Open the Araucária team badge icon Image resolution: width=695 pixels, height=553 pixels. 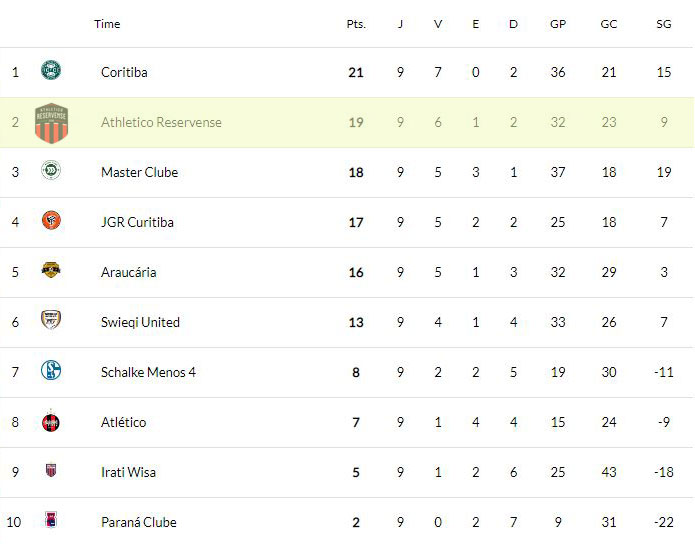pyautogui.click(x=51, y=270)
